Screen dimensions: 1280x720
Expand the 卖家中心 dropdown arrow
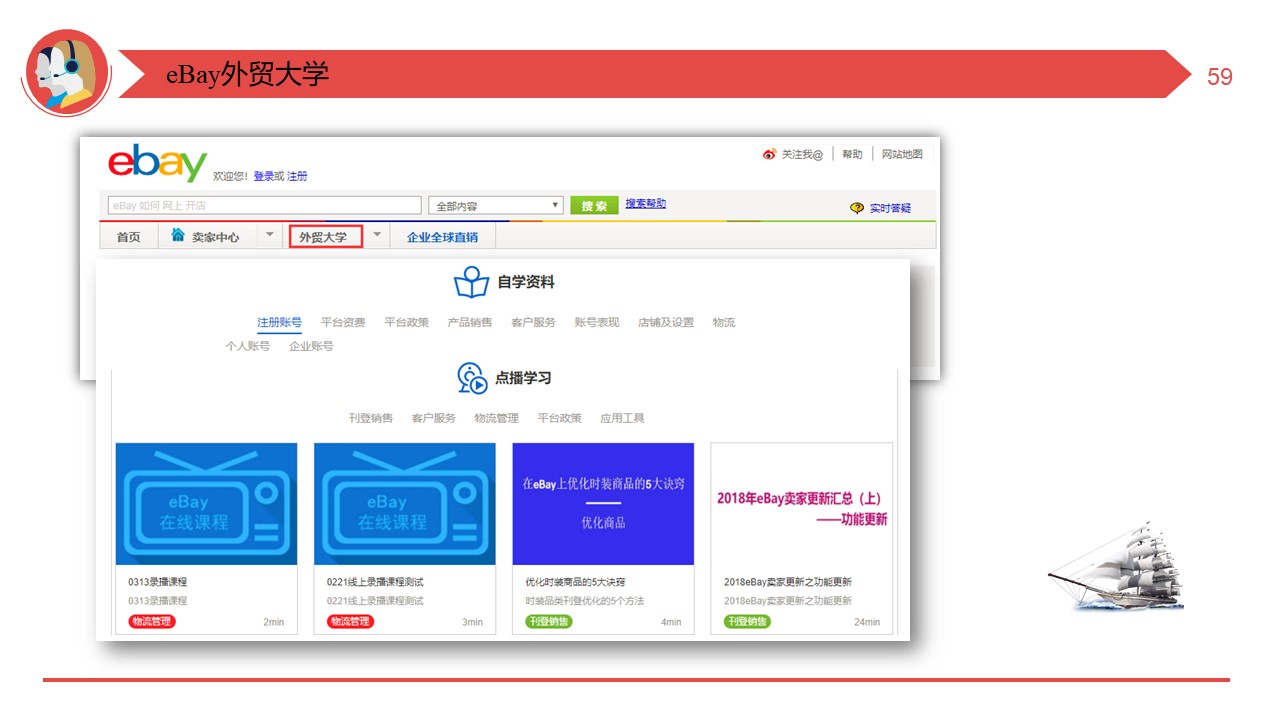pyautogui.click(x=268, y=236)
